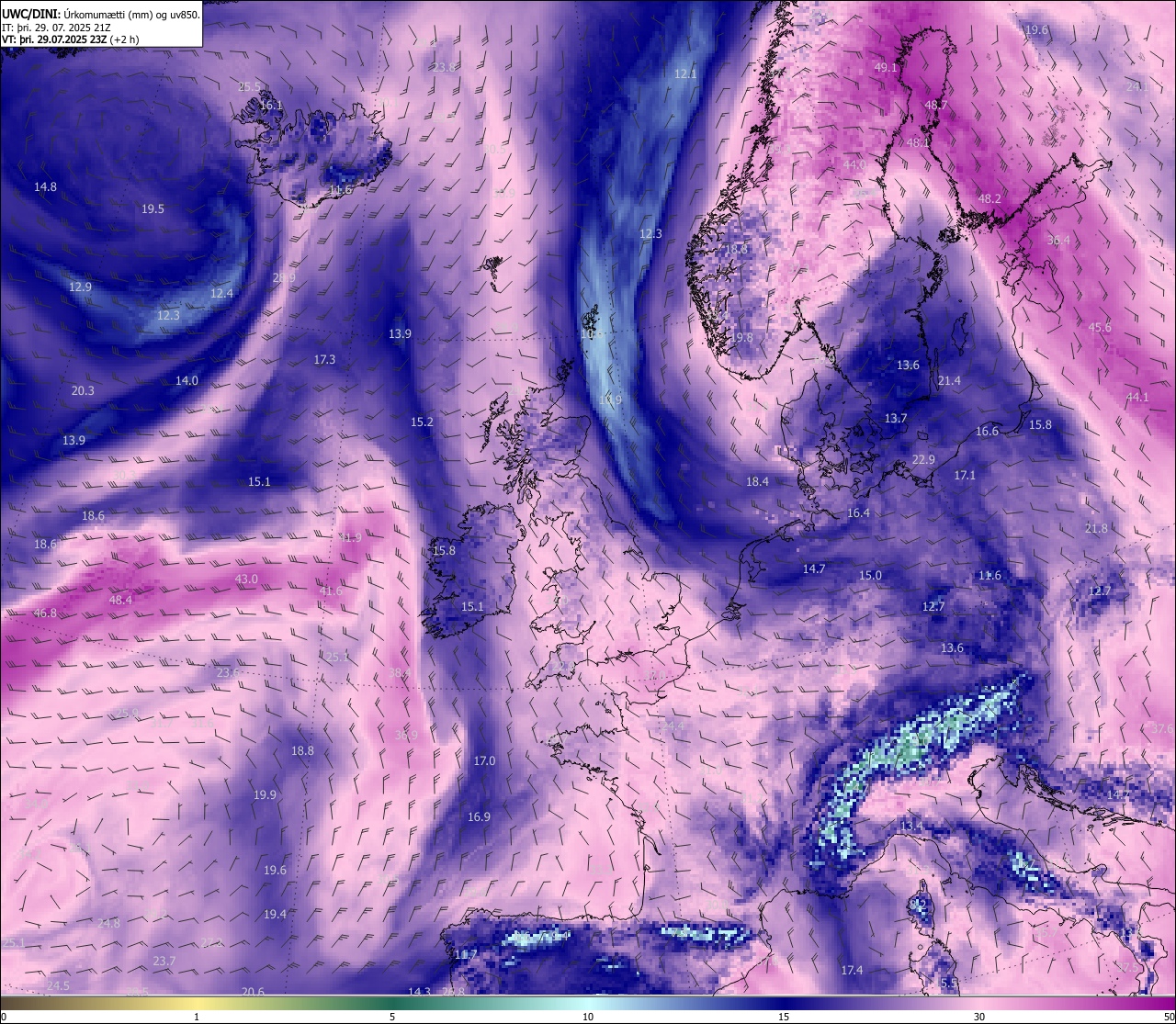Screen dimensions: 1176x1024
Task: Click the 19.4 value label
Action: 275,914
